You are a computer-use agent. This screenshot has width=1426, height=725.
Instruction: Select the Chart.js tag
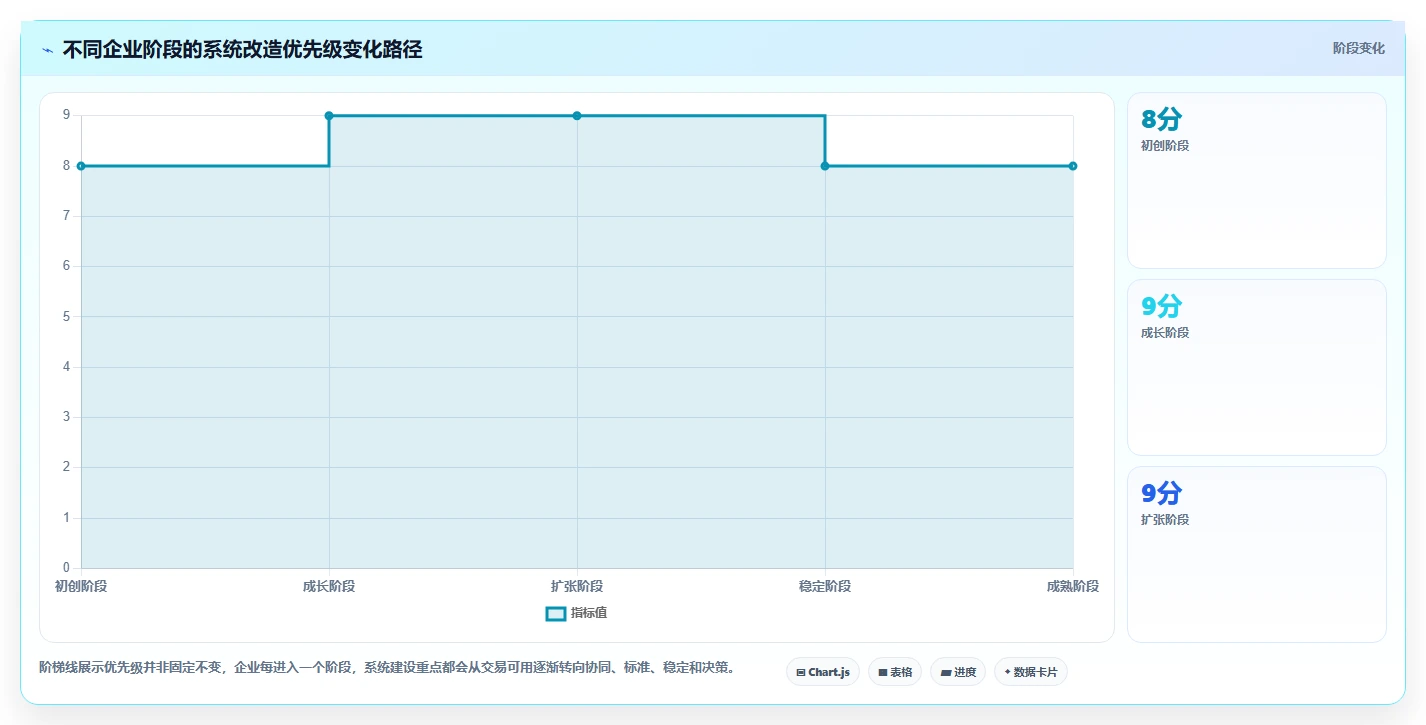click(823, 672)
